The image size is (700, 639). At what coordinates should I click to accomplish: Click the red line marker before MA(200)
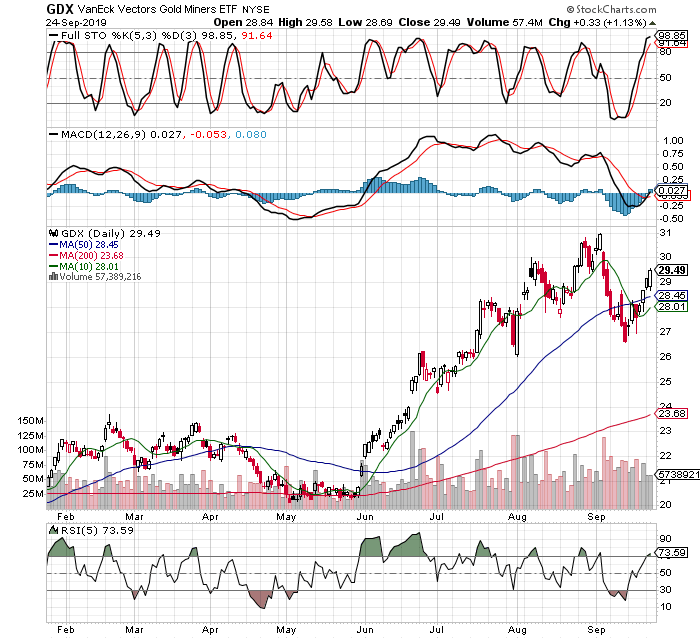[54, 255]
